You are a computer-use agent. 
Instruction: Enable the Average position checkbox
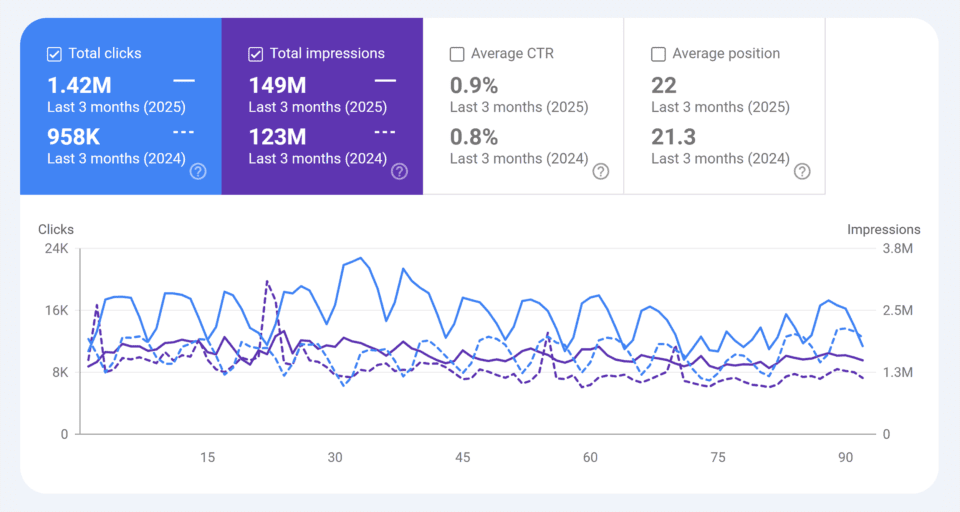[x=658, y=54]
